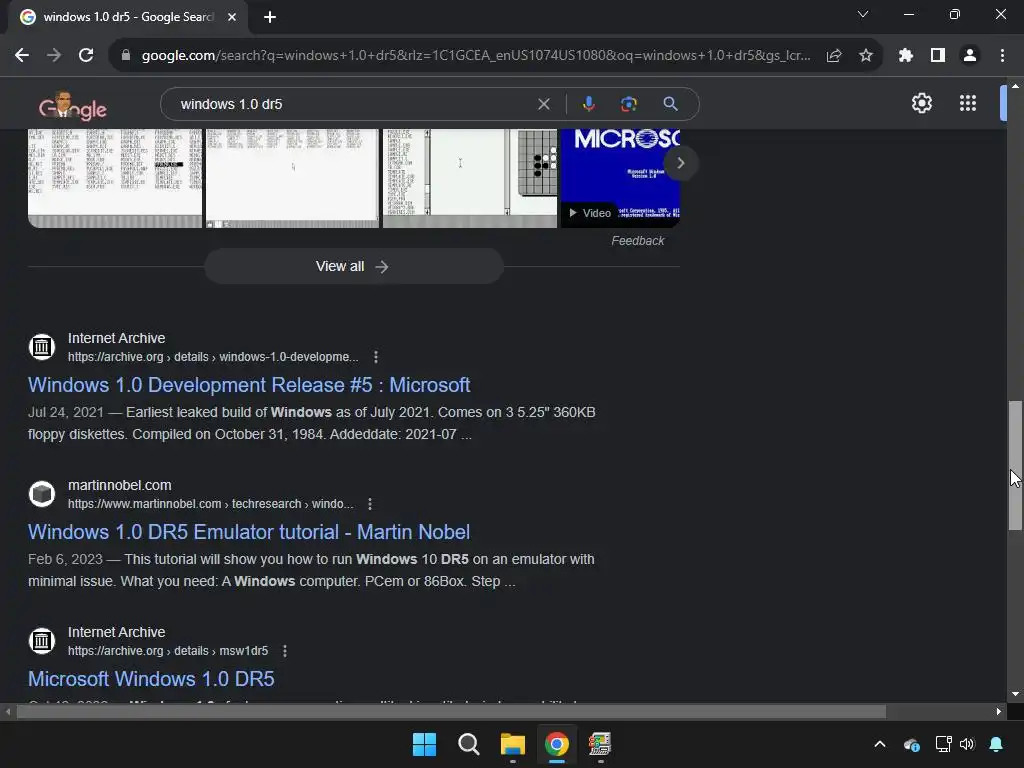Submit search with magnifier icon
This screenshot has width=1024, height=768.
[x=671, y=104]
